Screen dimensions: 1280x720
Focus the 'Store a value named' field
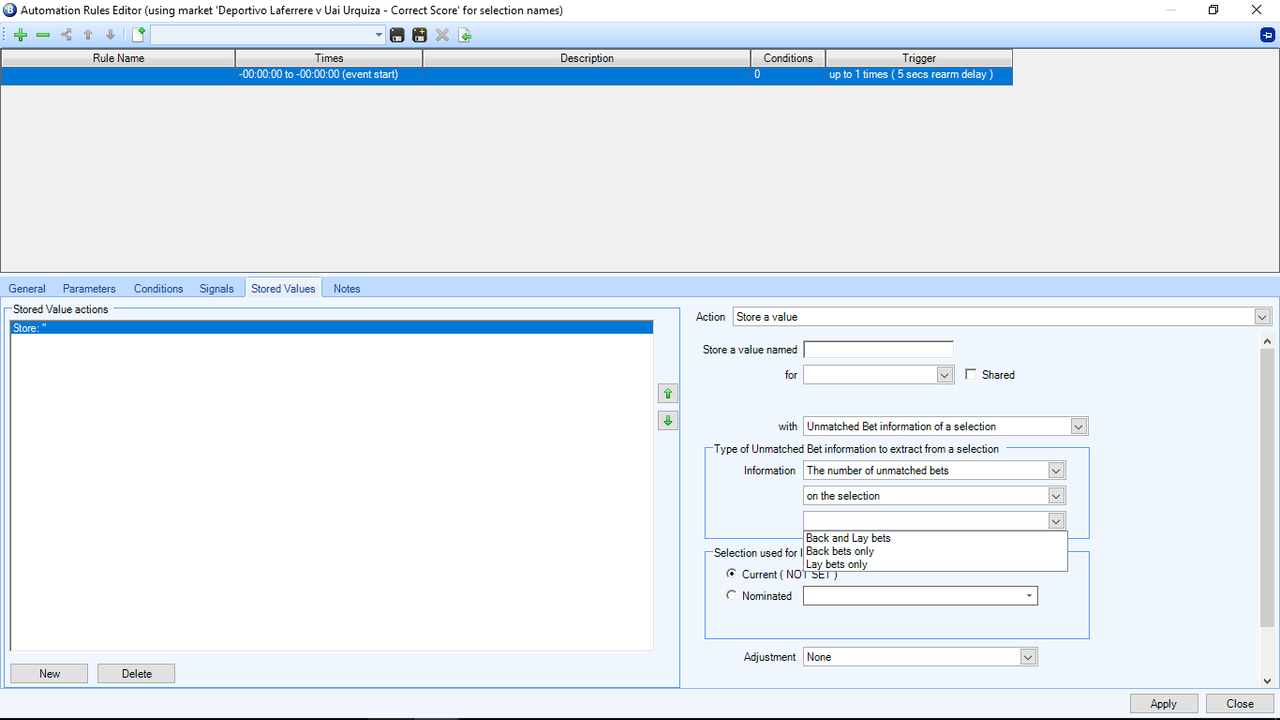coord(878,349)
